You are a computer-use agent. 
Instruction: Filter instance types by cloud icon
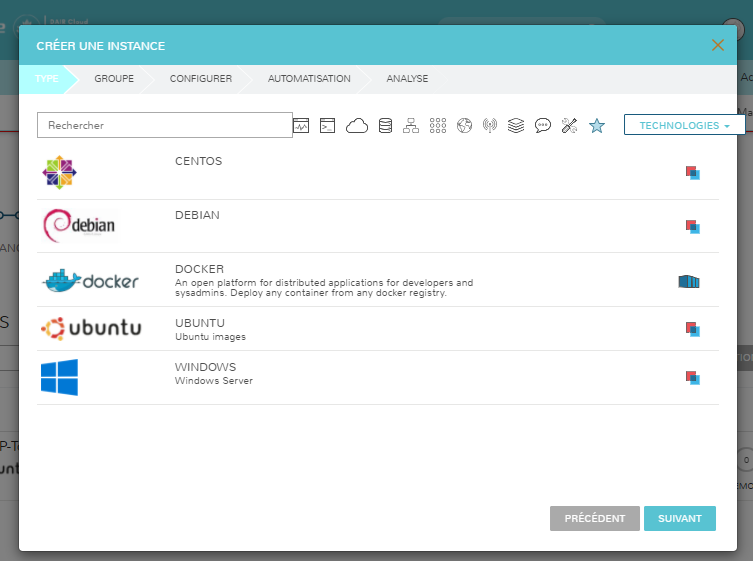tap(357, 125)
